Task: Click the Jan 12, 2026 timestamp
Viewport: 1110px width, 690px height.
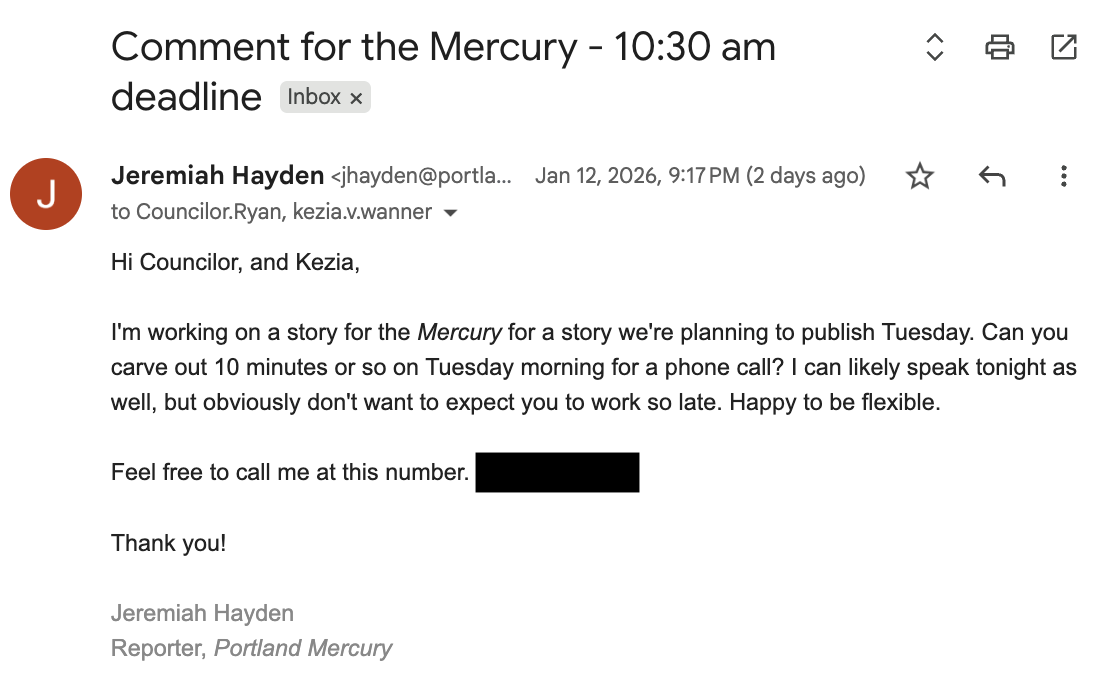Action: click(x=699, y=176)
